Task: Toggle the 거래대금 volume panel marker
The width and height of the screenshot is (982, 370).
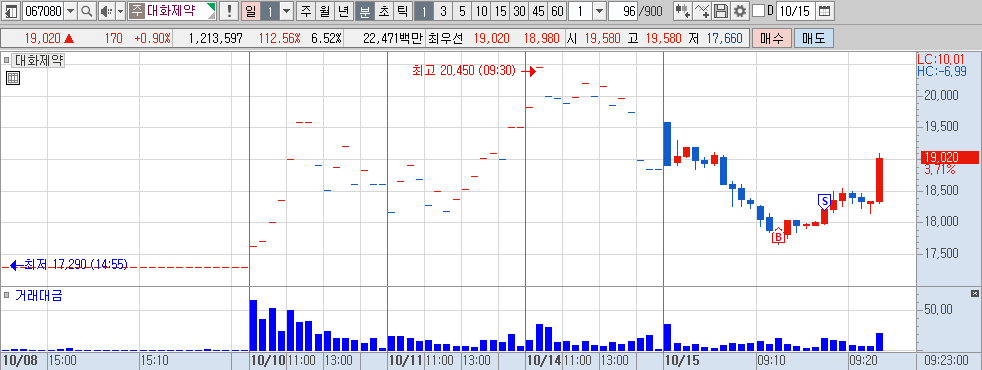Action: click(6, 295)
